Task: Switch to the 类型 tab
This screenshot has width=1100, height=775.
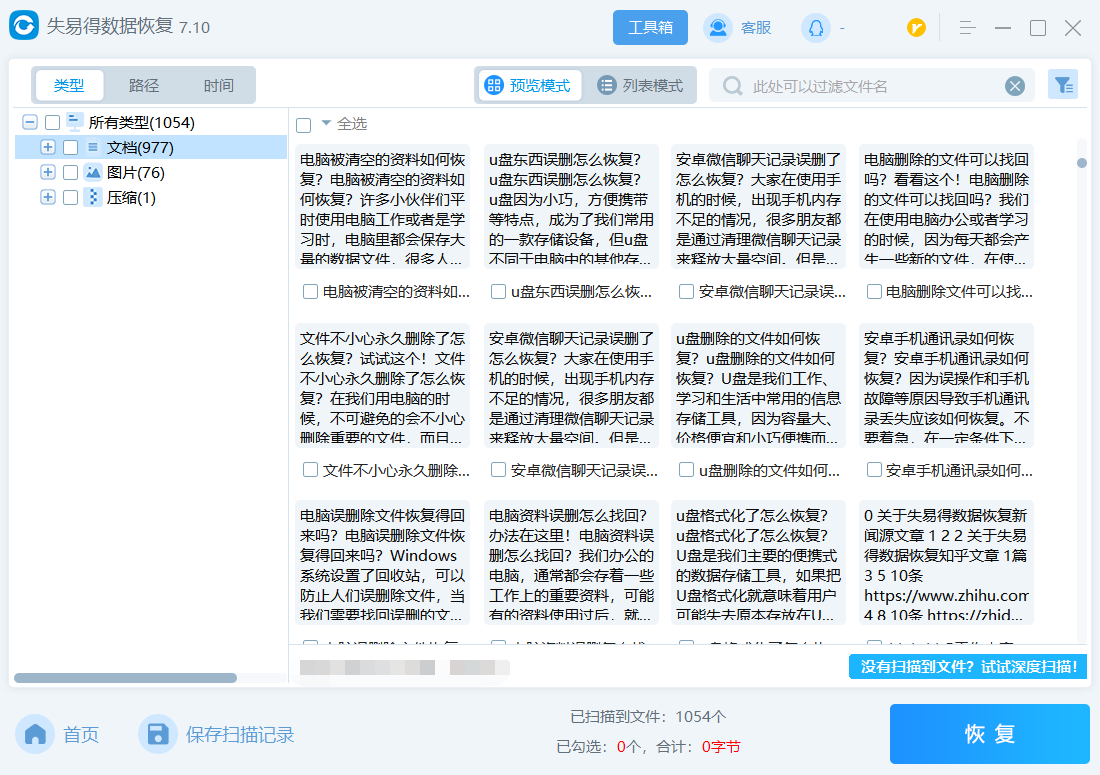Action: tap(69, 86)
